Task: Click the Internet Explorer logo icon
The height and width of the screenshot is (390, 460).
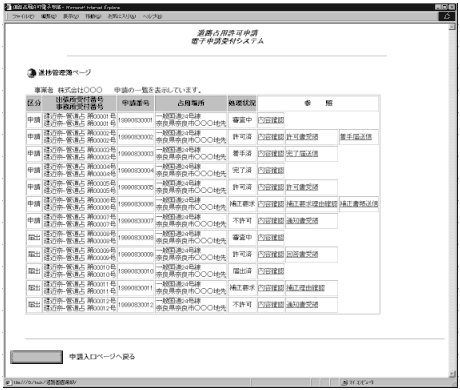Action: coord(447,16)
